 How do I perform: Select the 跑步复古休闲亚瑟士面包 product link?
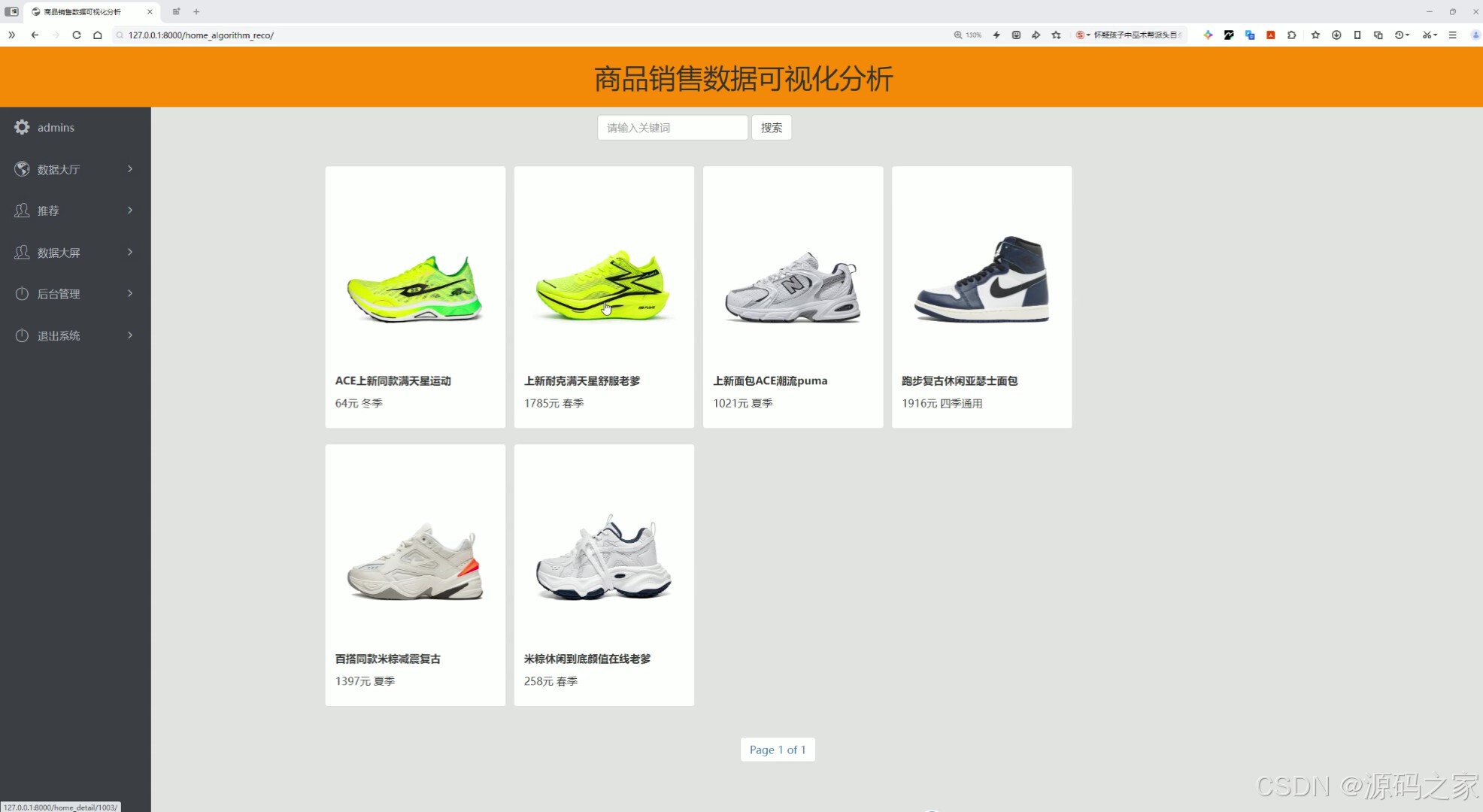pos(959,380)
